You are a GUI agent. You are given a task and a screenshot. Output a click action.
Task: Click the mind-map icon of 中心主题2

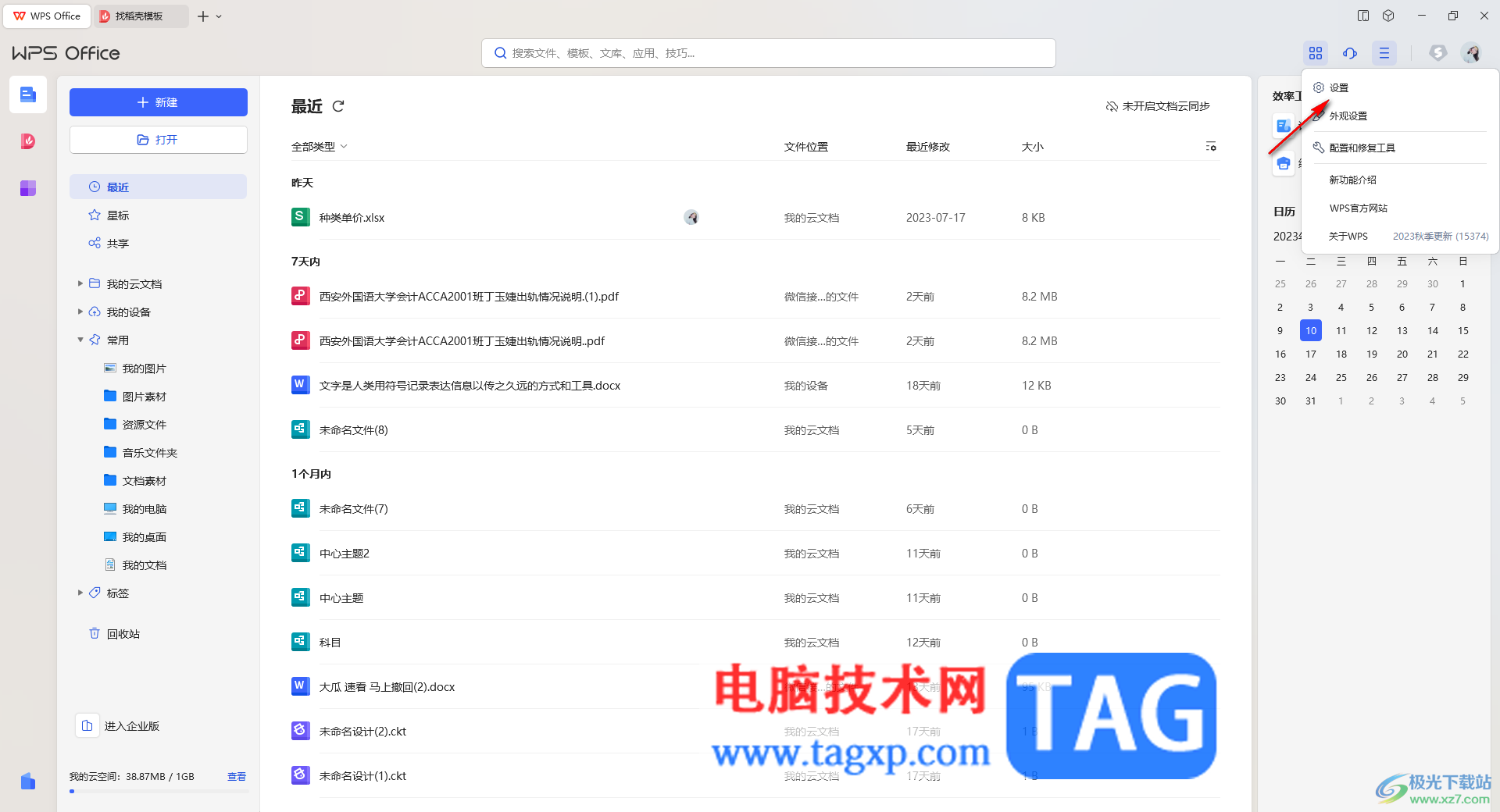pos(300,553)
